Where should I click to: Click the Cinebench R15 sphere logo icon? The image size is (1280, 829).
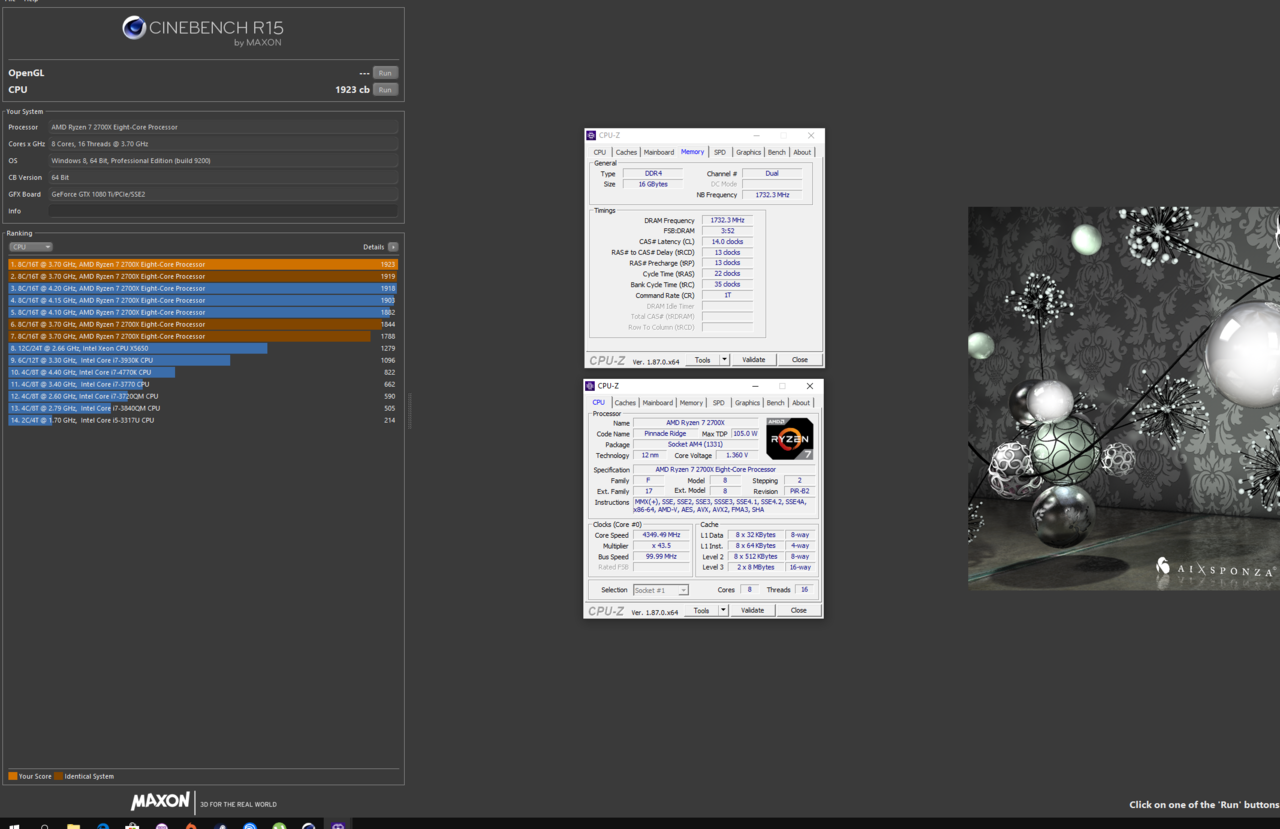[x=134, y=28]
